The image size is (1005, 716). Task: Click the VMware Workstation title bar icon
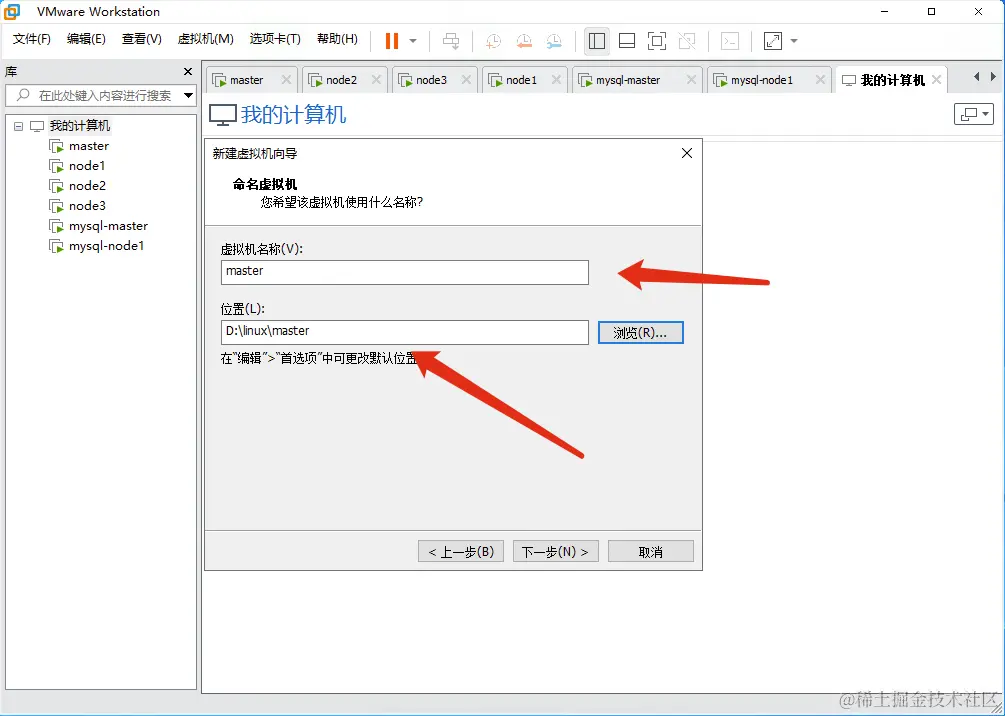pyautogui.click(x=12, y=12)
